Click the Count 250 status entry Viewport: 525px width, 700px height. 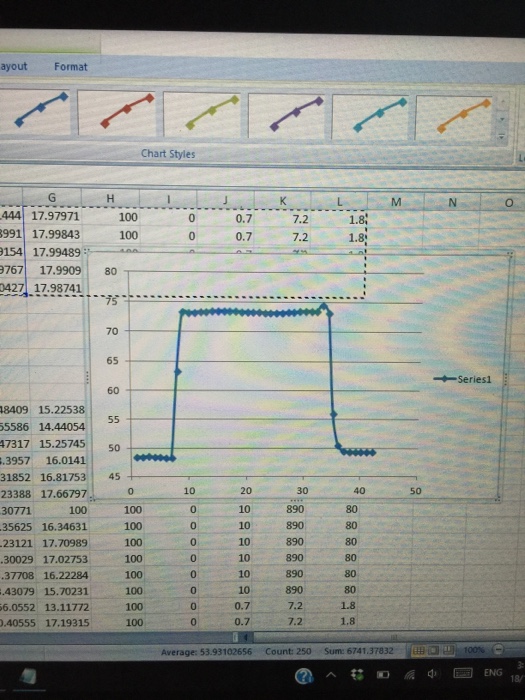click(288, 651)
